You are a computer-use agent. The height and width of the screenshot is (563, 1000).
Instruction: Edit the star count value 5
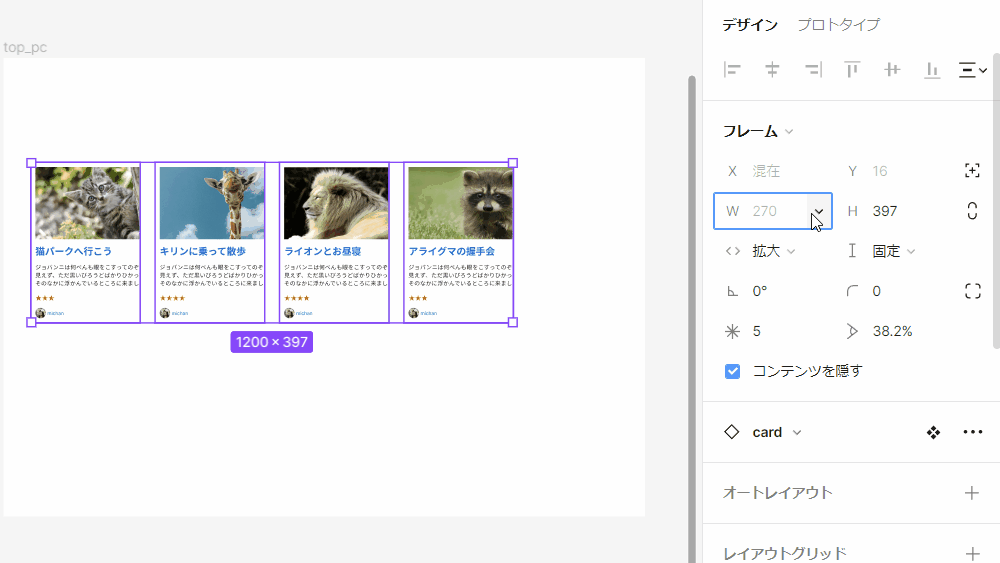click(x=756, y=331)
